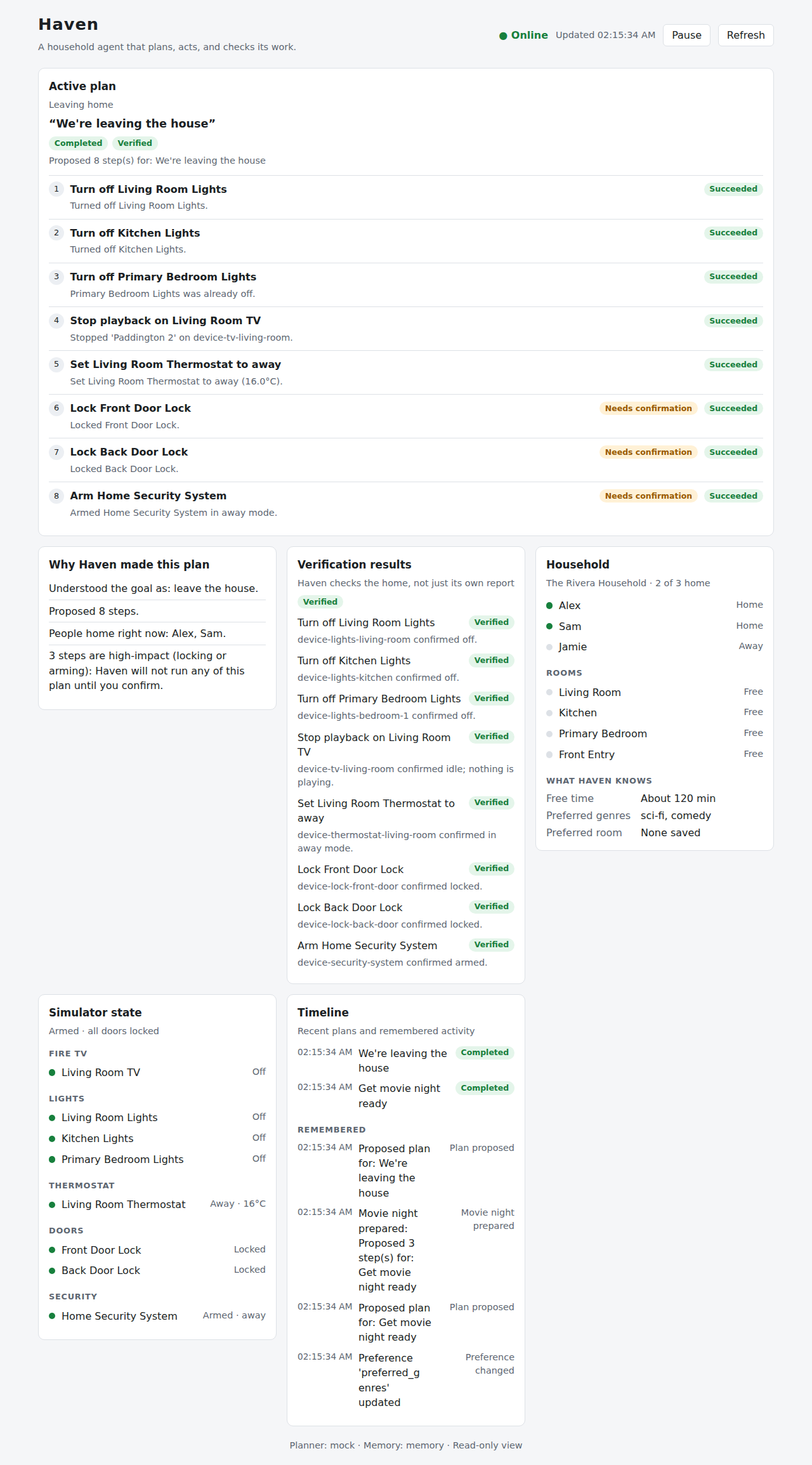Image resolution: width=812 pixels, height=1465 pixels.
Task: Click the 'Armed · away' security value
Action: tap(234, 1315)
